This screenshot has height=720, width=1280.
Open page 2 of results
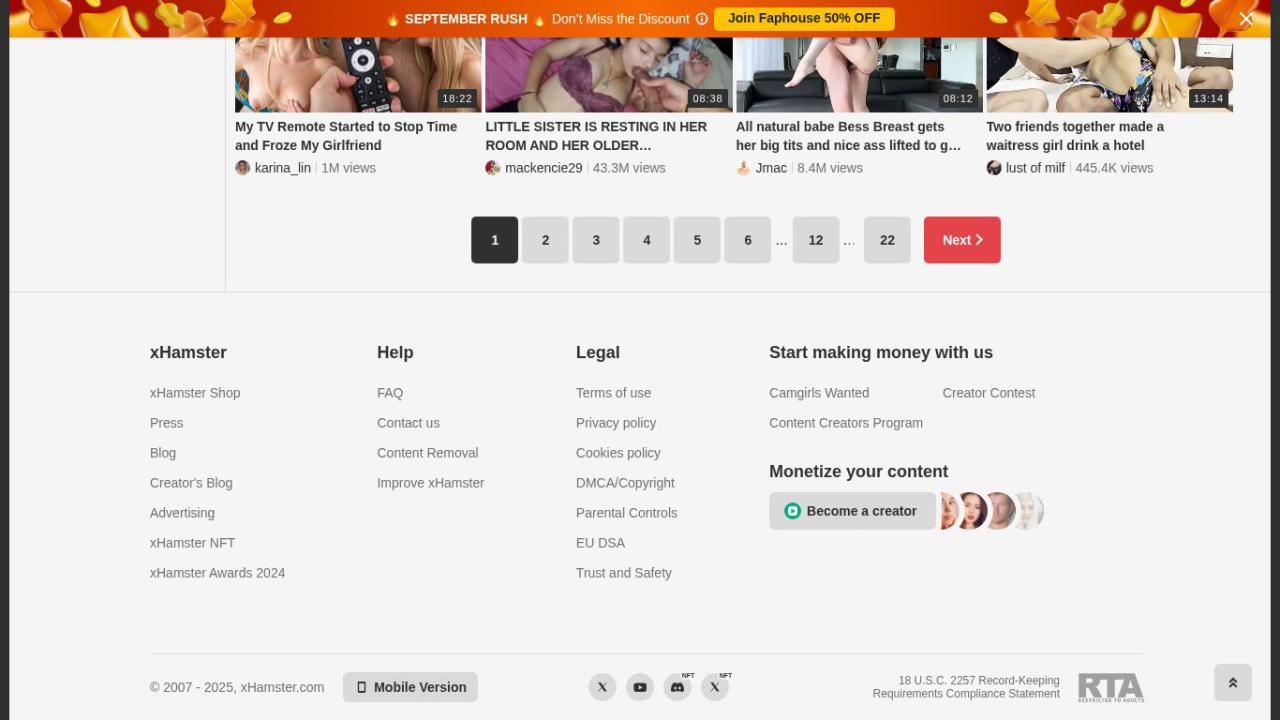click(x=545, y=239)
